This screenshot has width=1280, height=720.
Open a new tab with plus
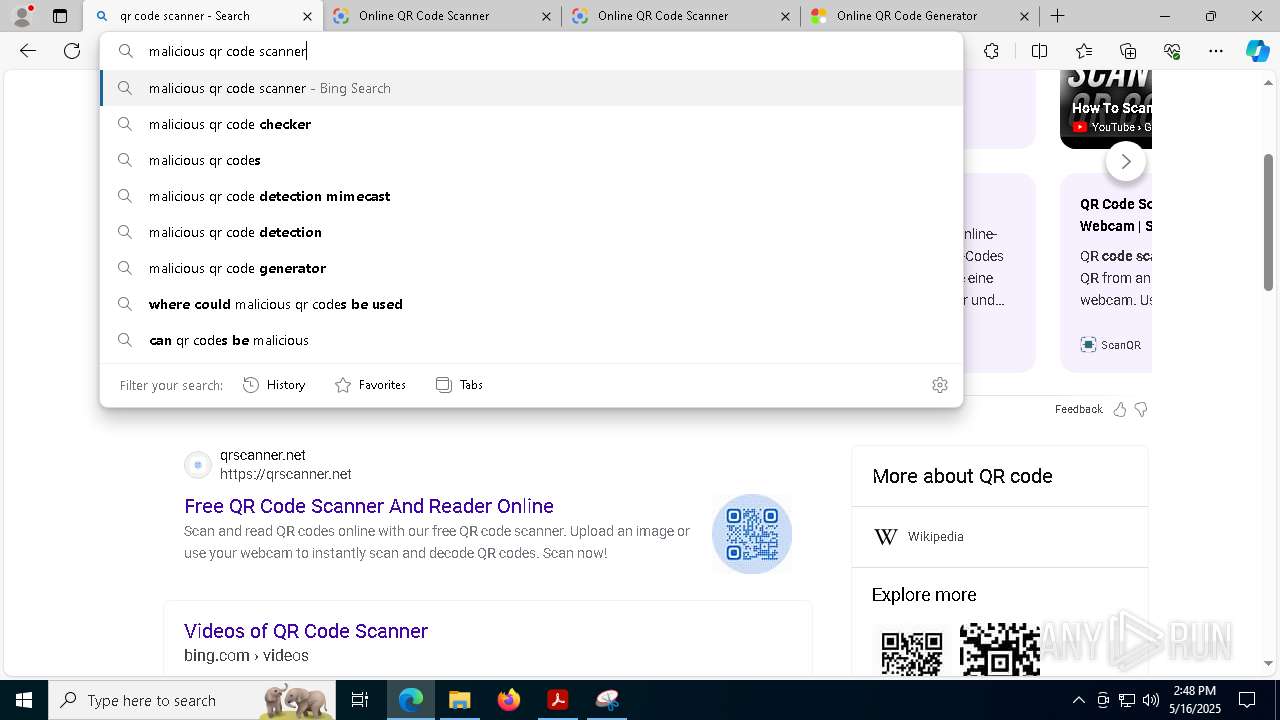coord(1057,16)
